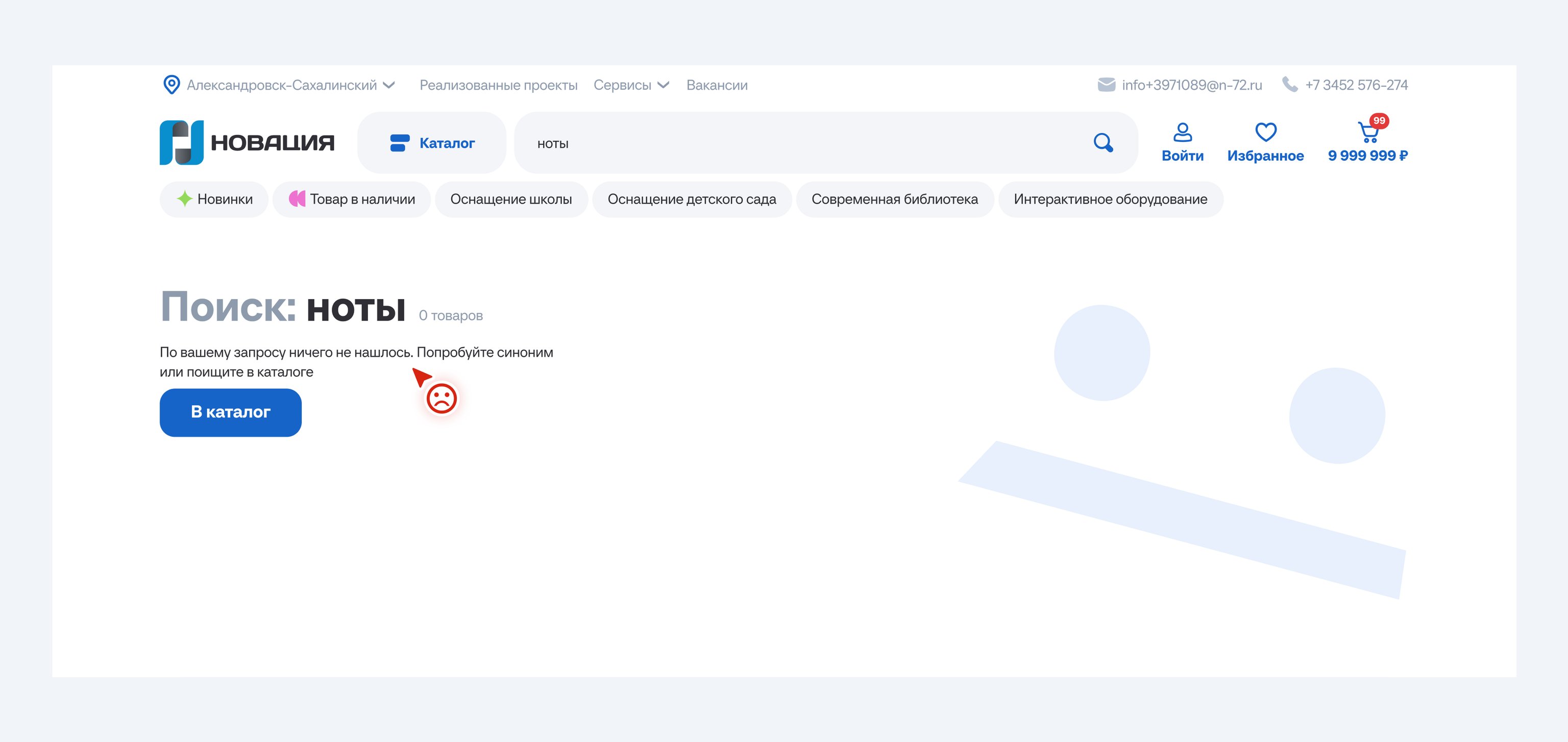Open the Каталог menu button
Image resolution: width=1568 pixels, height=742 pixels.
pyautogui.click(x=432, y=143)
